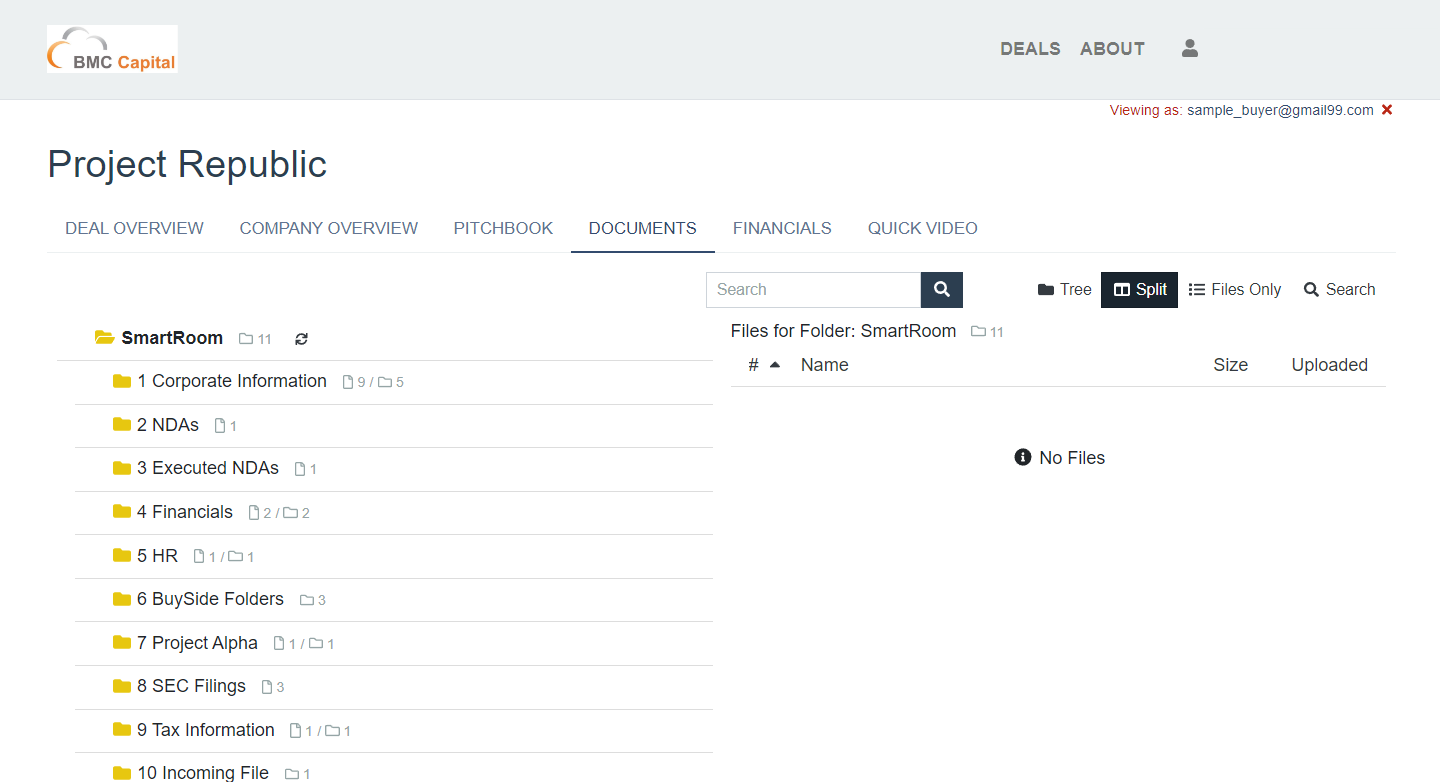Screen dimensions: 1440x782
Task: Click the SmartRoom open folder icon
Action: [104, 338]
